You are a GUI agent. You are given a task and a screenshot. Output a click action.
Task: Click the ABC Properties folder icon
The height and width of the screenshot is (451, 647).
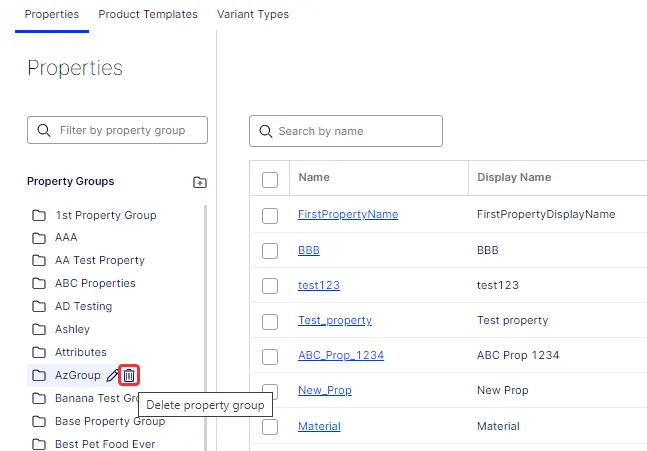click(39, 283)
